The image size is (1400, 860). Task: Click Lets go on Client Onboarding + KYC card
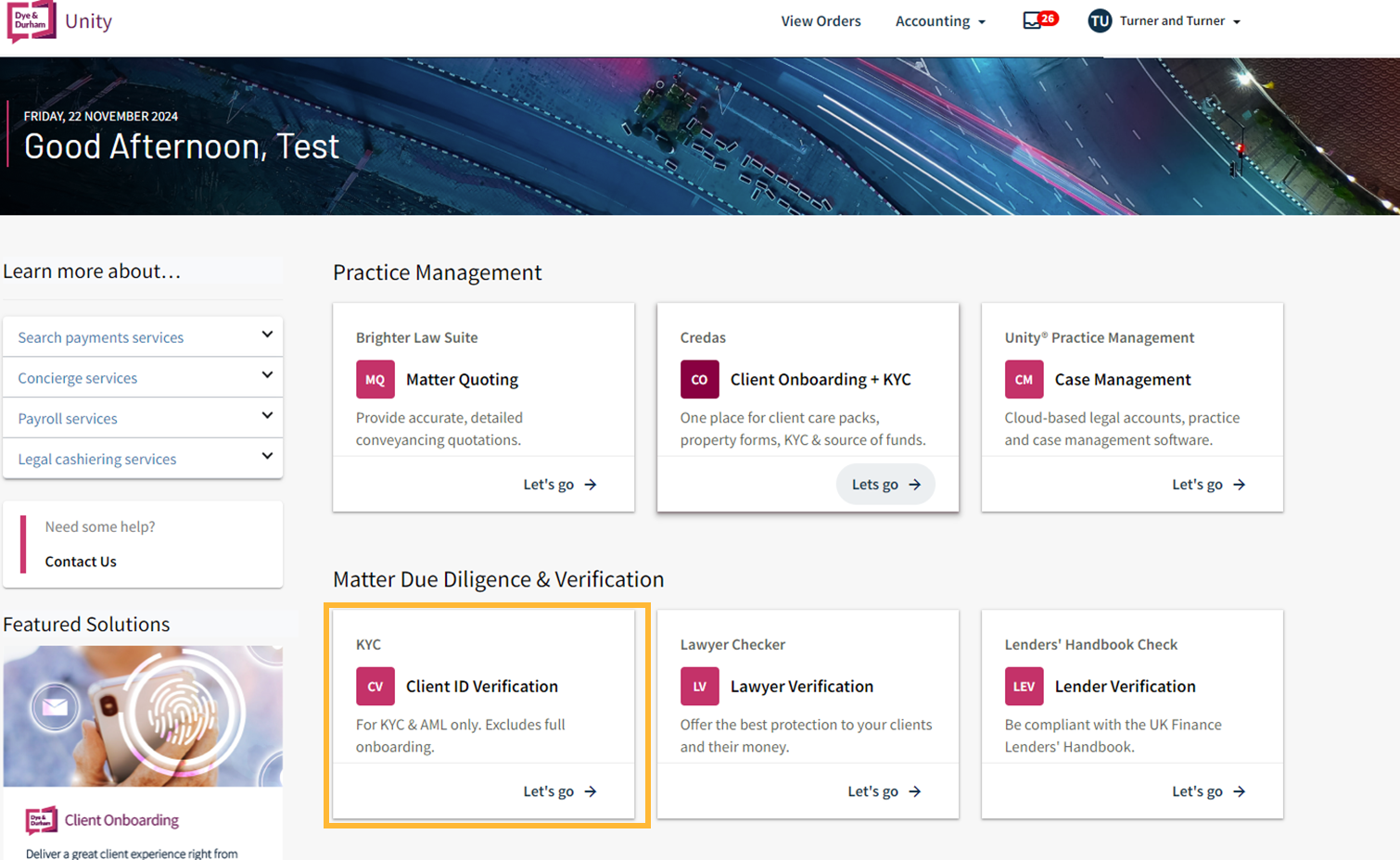point(885,485)
